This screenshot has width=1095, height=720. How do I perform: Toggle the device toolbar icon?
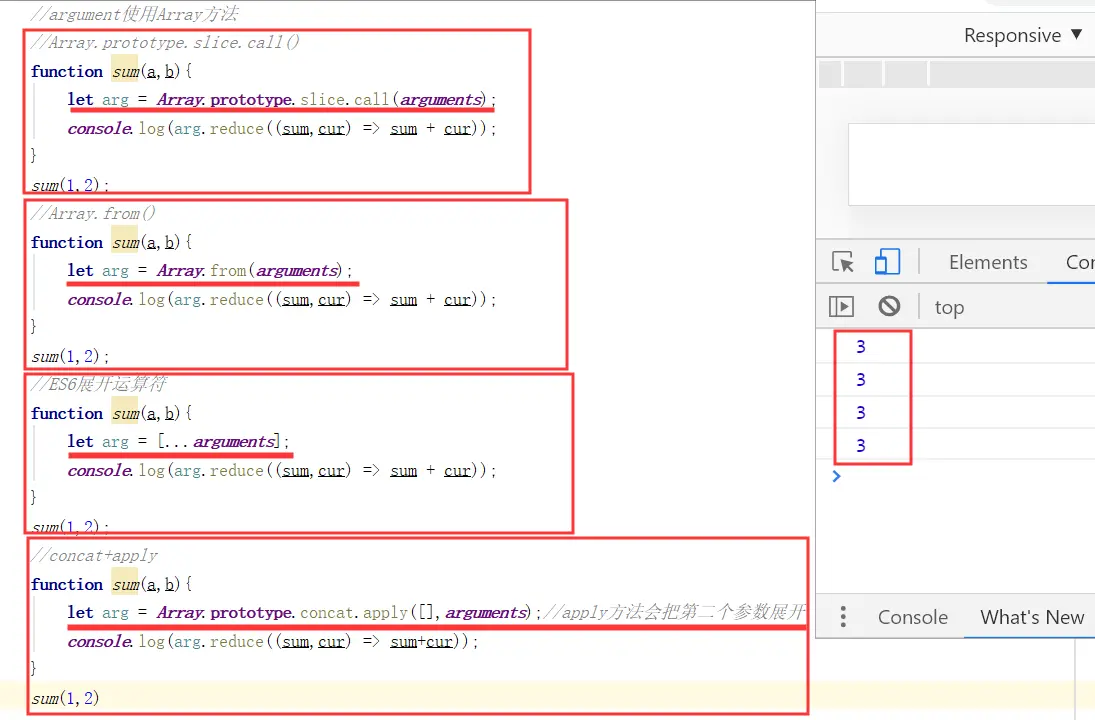(x=887, y=262)
